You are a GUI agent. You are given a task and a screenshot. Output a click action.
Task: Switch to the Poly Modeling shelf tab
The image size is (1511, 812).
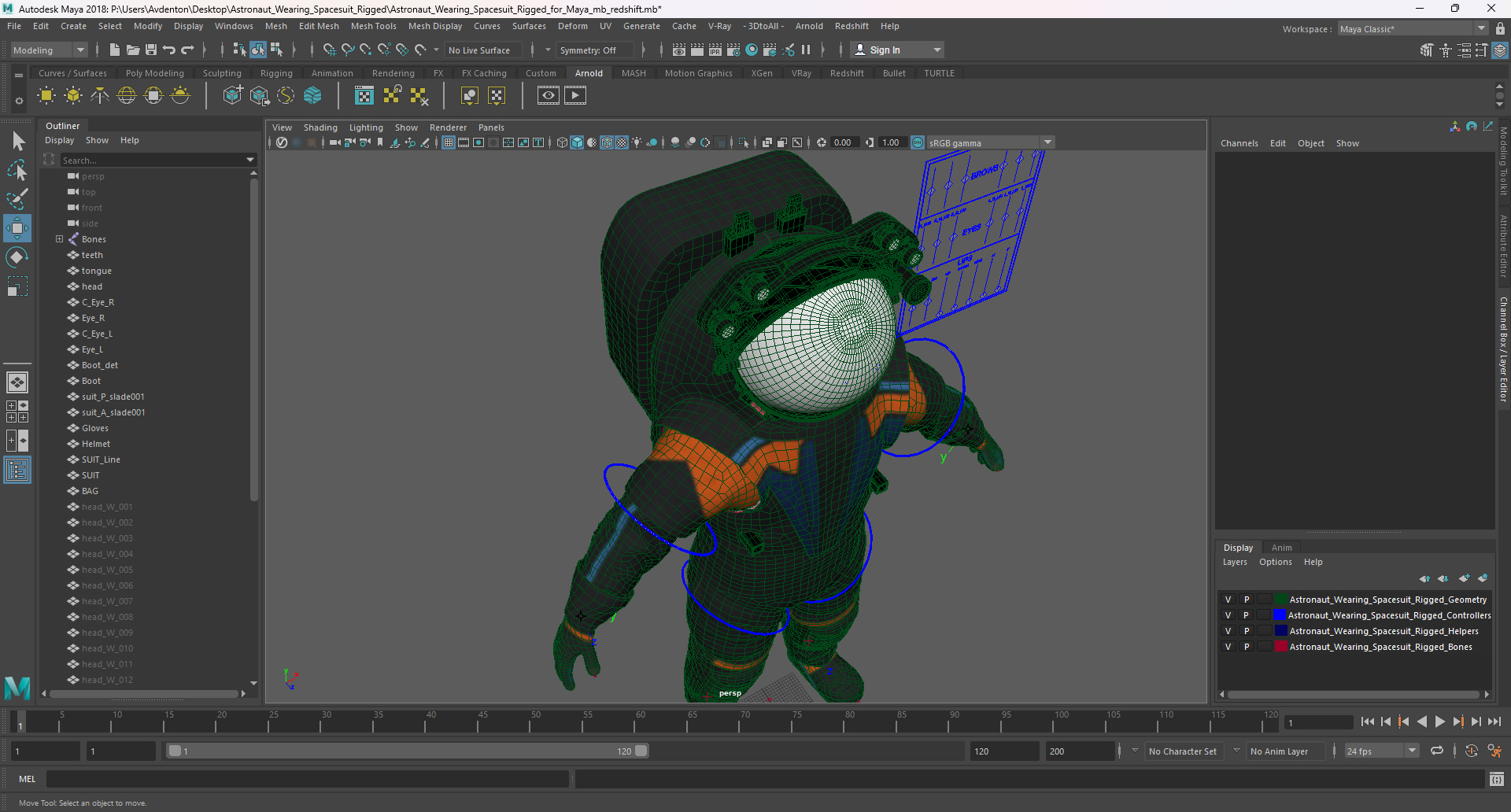pyautogui.click(x=154, y=73)
